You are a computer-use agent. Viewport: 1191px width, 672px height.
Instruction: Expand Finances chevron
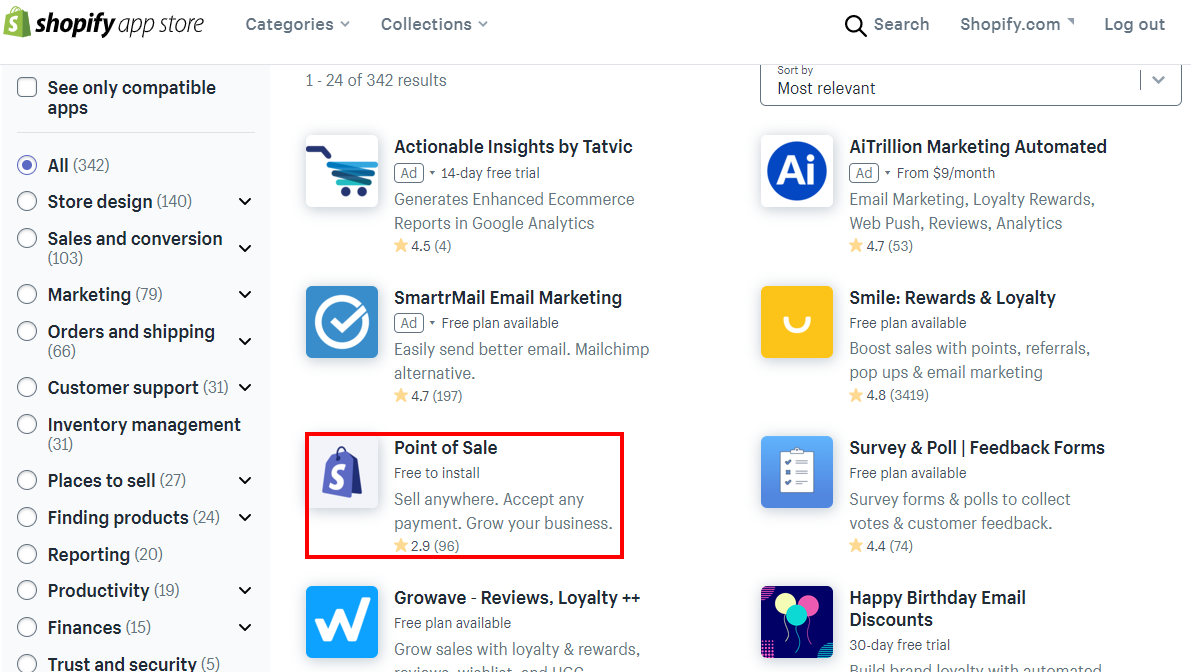tap(245, 628)
